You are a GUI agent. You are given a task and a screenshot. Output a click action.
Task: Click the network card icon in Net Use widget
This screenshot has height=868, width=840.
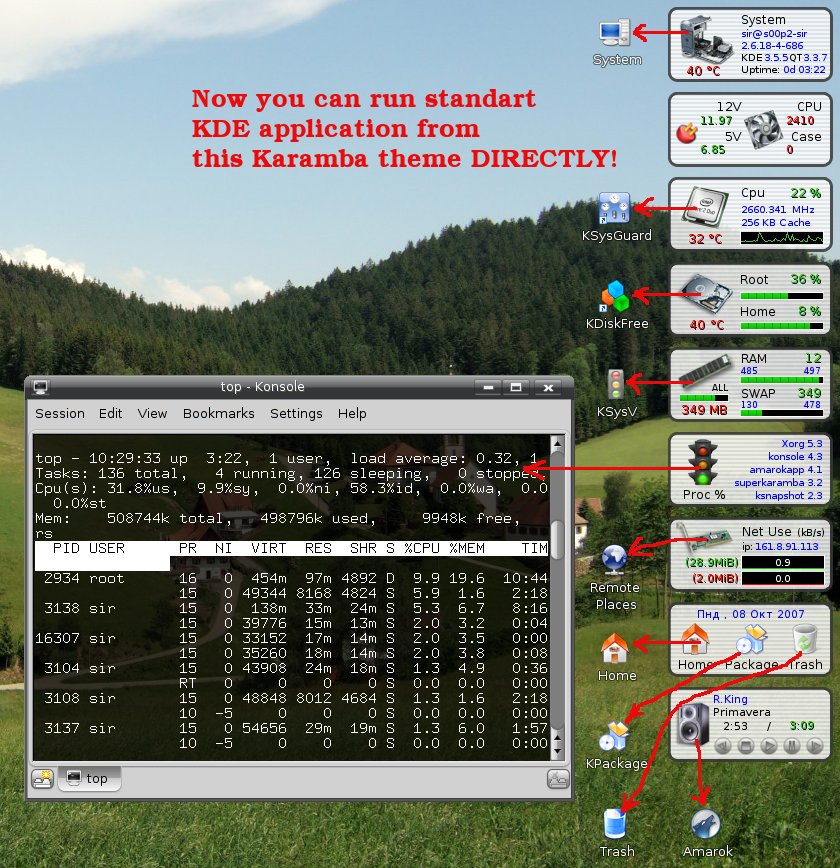coord(705,536)
